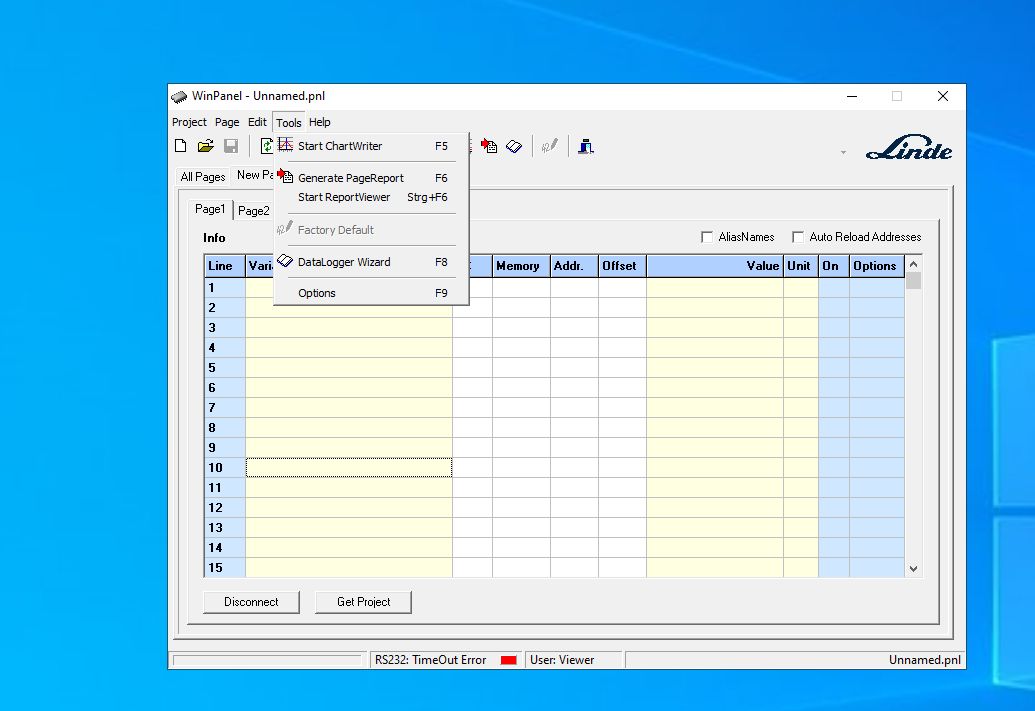Choose DataLogger Wizard menu item
Image resolution: width=1035 pixels, height=711 pixels.
pos(372,262)
